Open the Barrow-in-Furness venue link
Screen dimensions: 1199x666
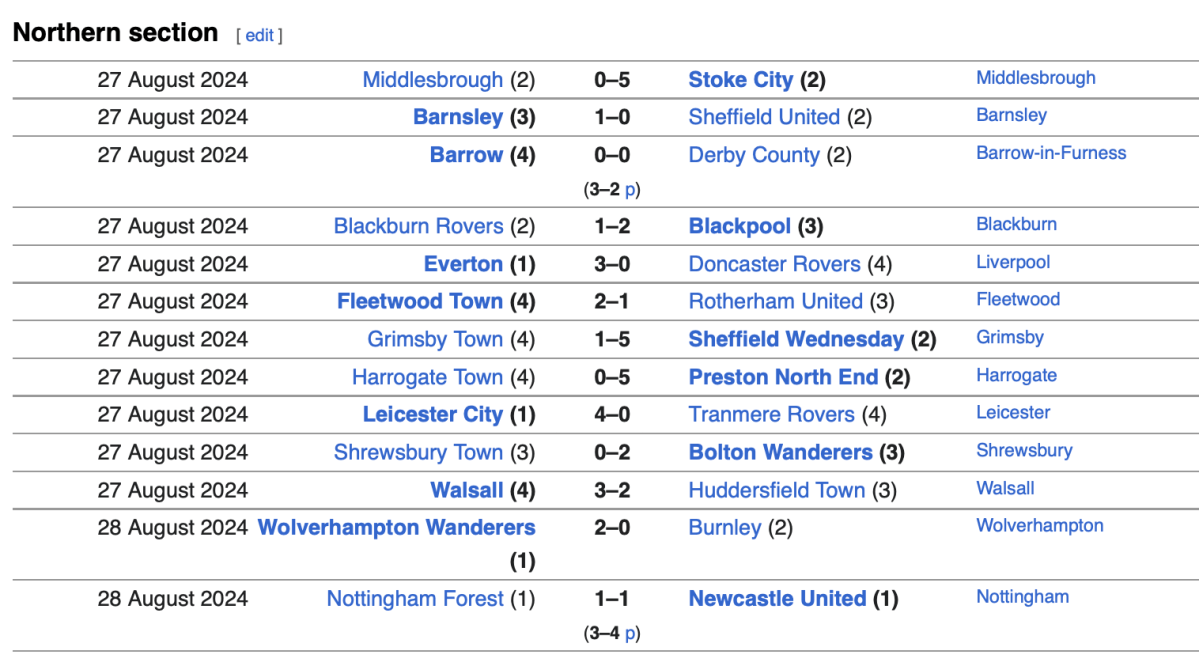[1051, 153]
